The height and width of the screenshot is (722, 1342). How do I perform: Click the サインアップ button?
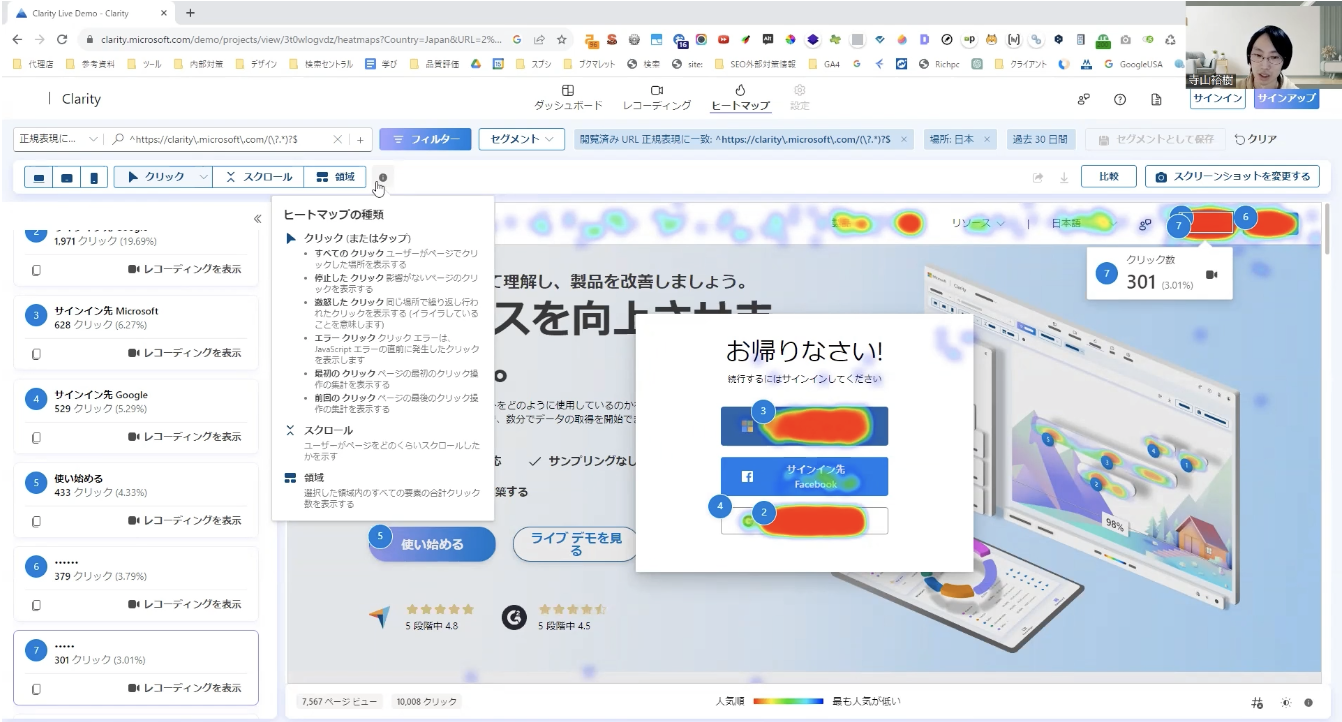1286,99
